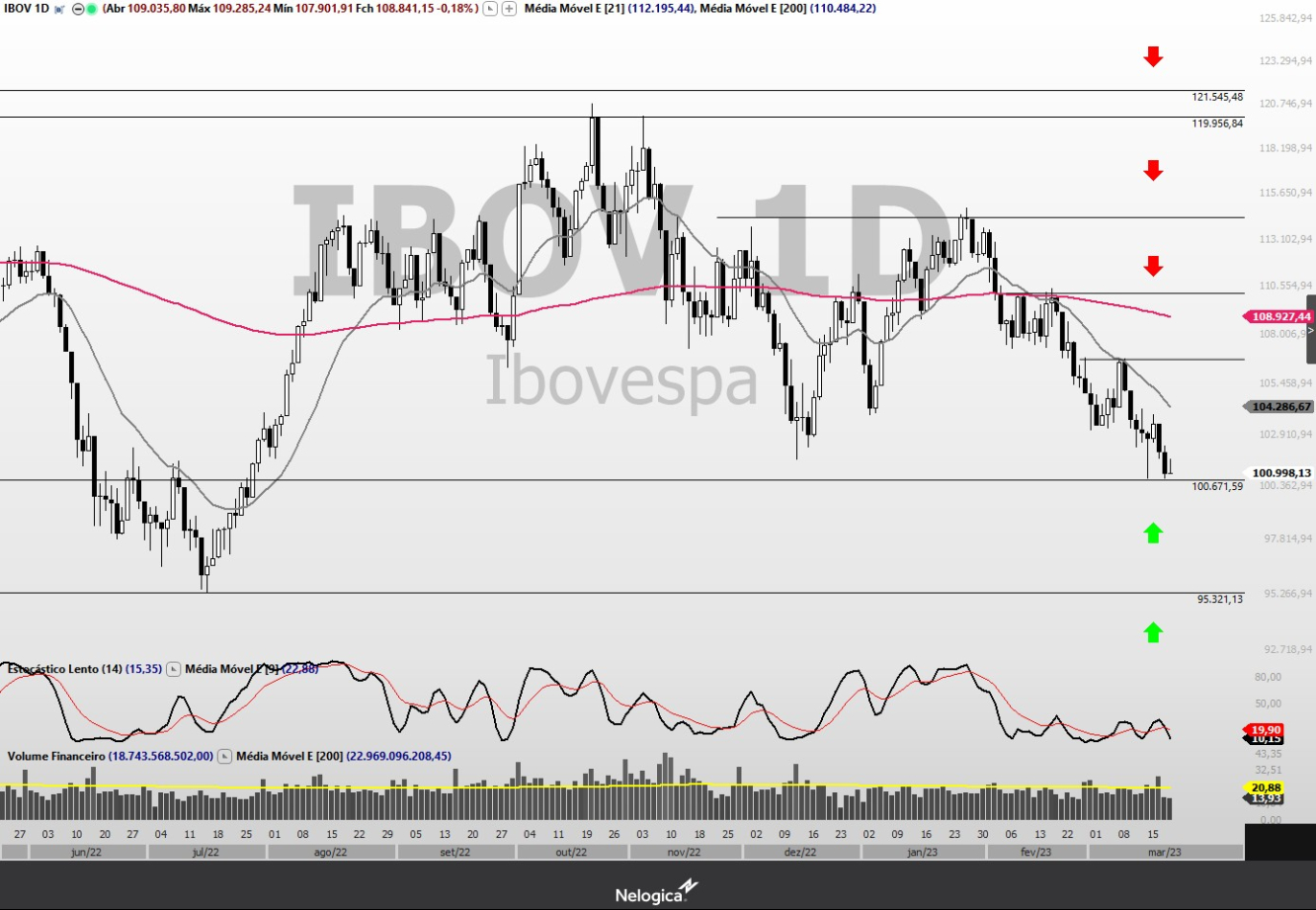Expand the side panel with the right-edge arrow
Viewport: 1316px width, 910px height.
1311,329
